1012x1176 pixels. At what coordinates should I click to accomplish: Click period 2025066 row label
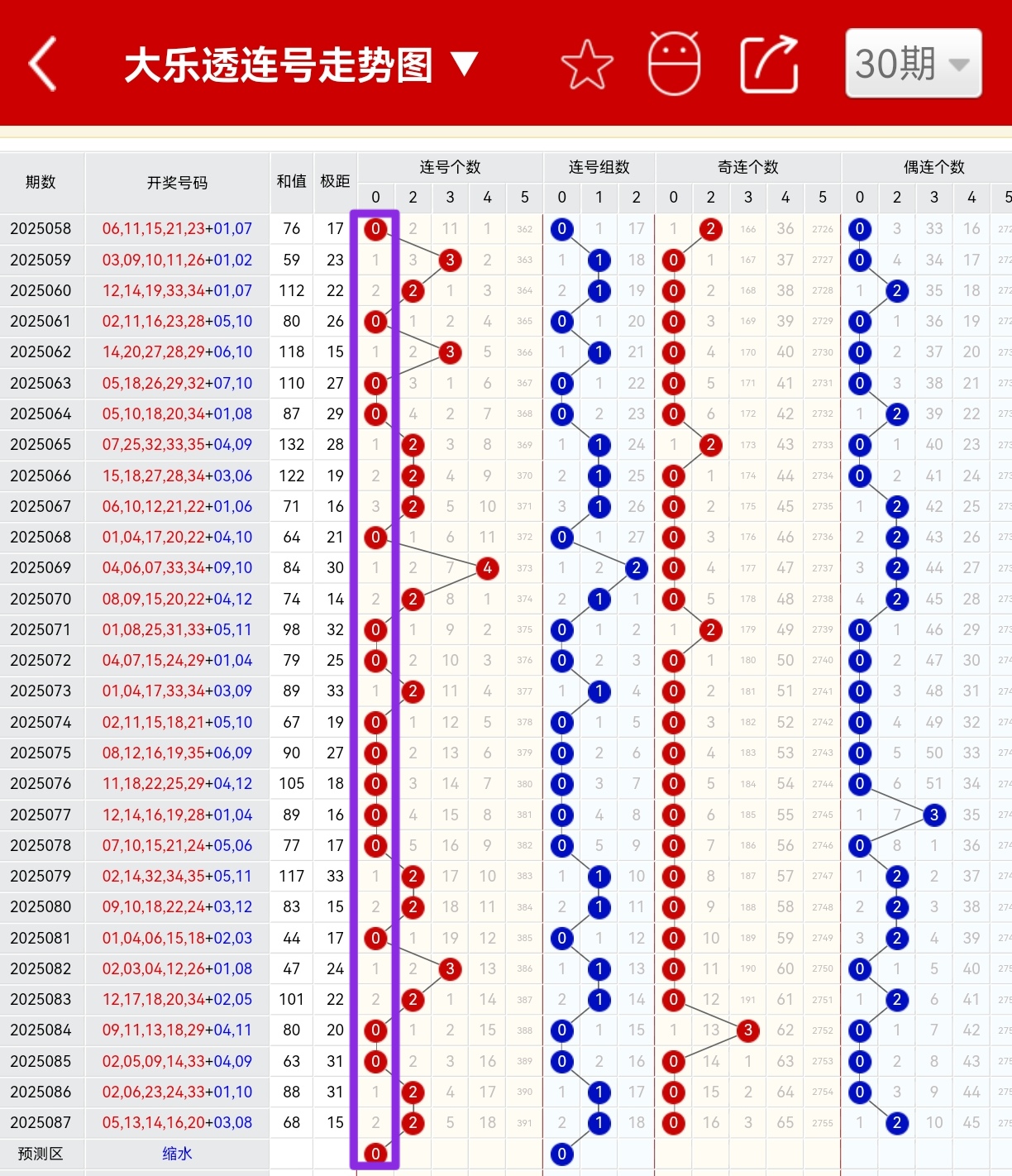pyautogui.click(x=41, y=476)
